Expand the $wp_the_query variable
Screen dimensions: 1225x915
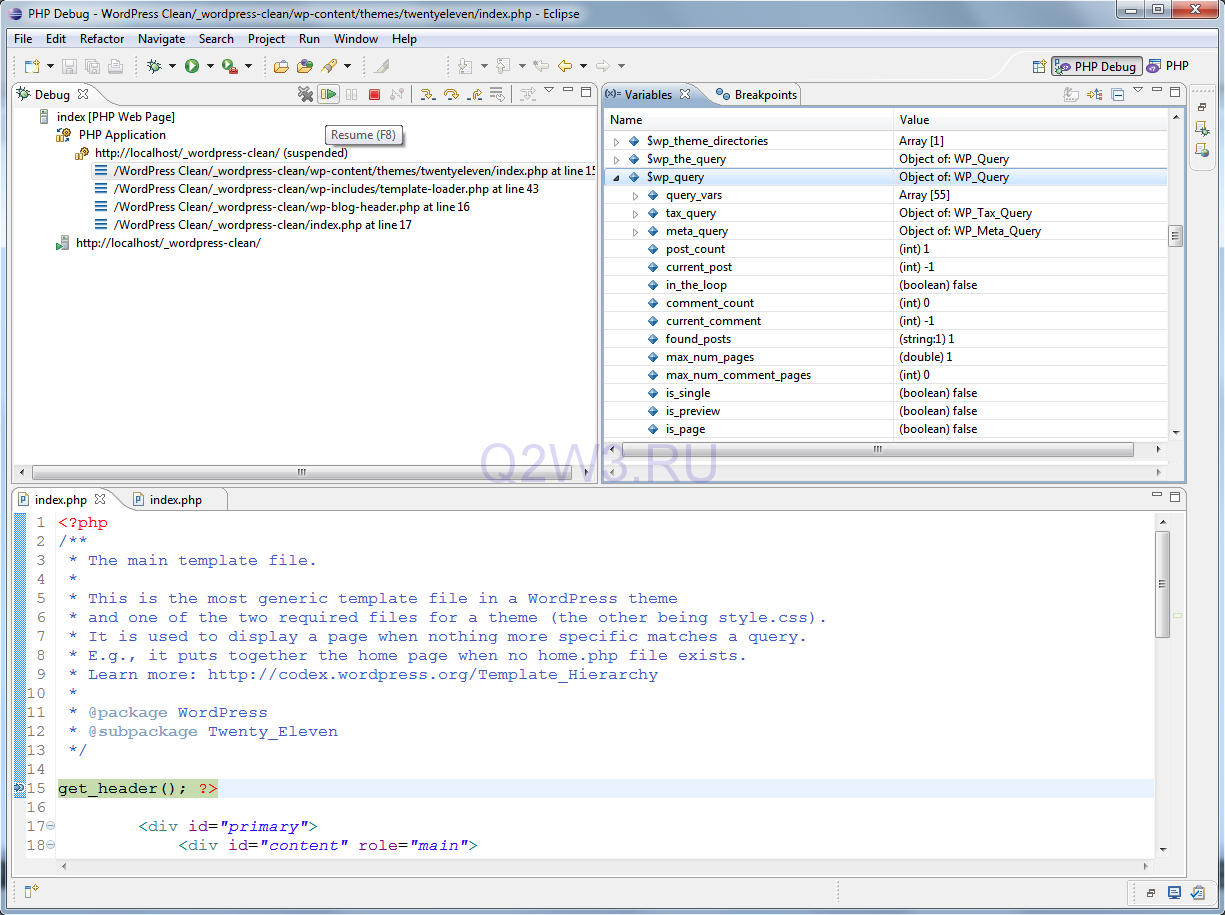(x=616, y=159)
